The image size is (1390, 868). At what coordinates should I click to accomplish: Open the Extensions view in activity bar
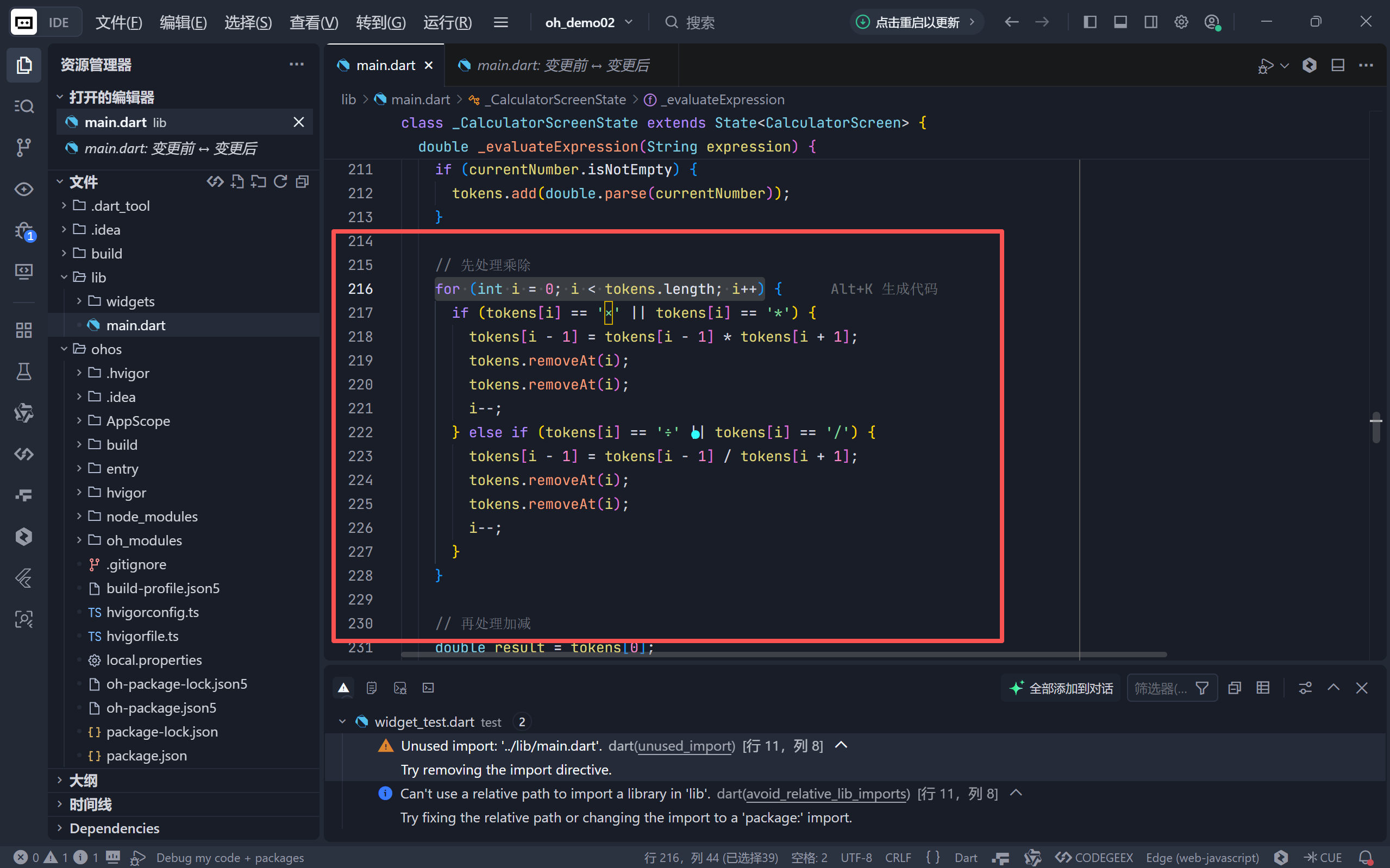(23, 330)
